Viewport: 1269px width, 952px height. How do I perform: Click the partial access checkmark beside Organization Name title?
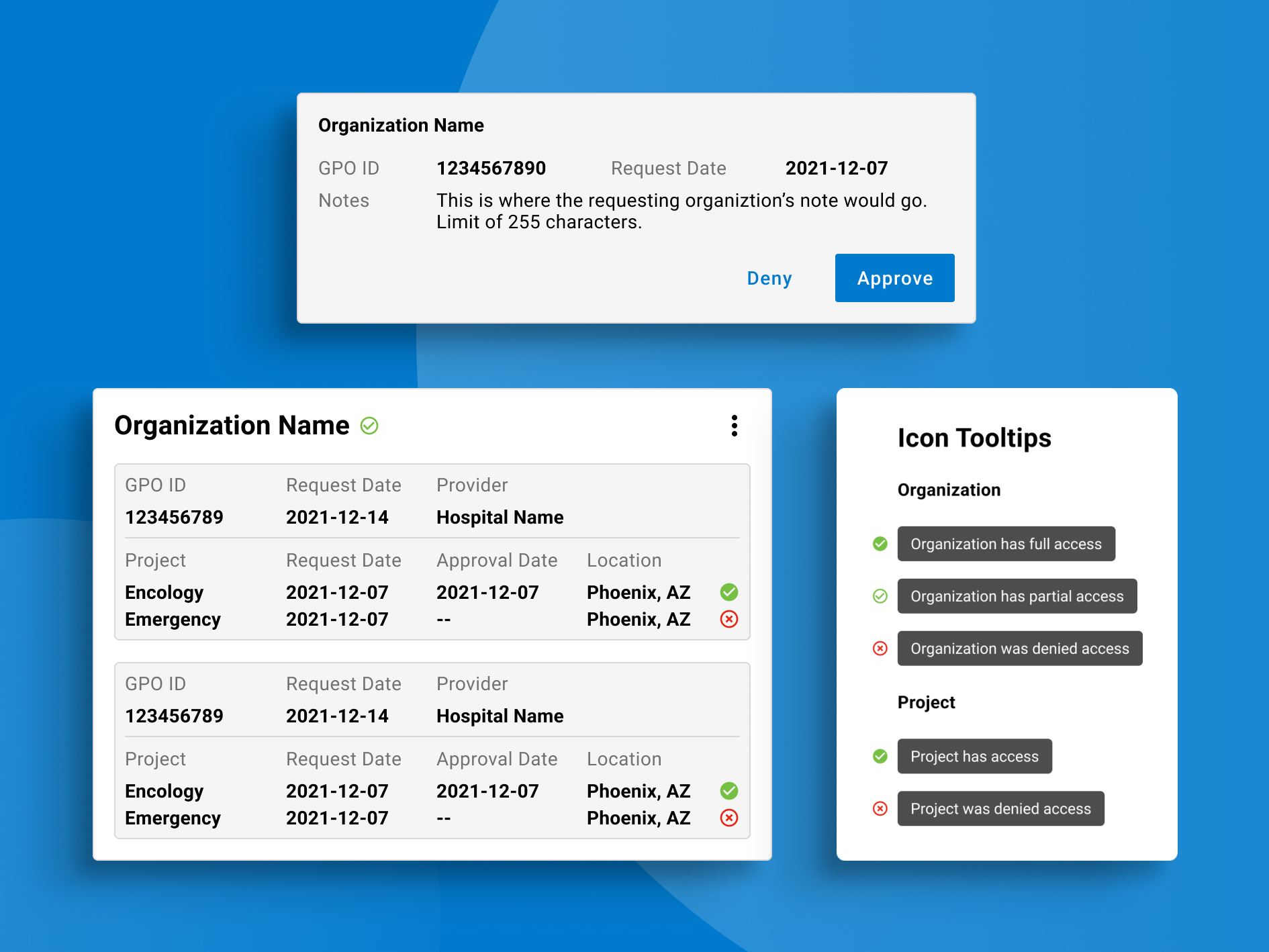click(x=369, y=426)
